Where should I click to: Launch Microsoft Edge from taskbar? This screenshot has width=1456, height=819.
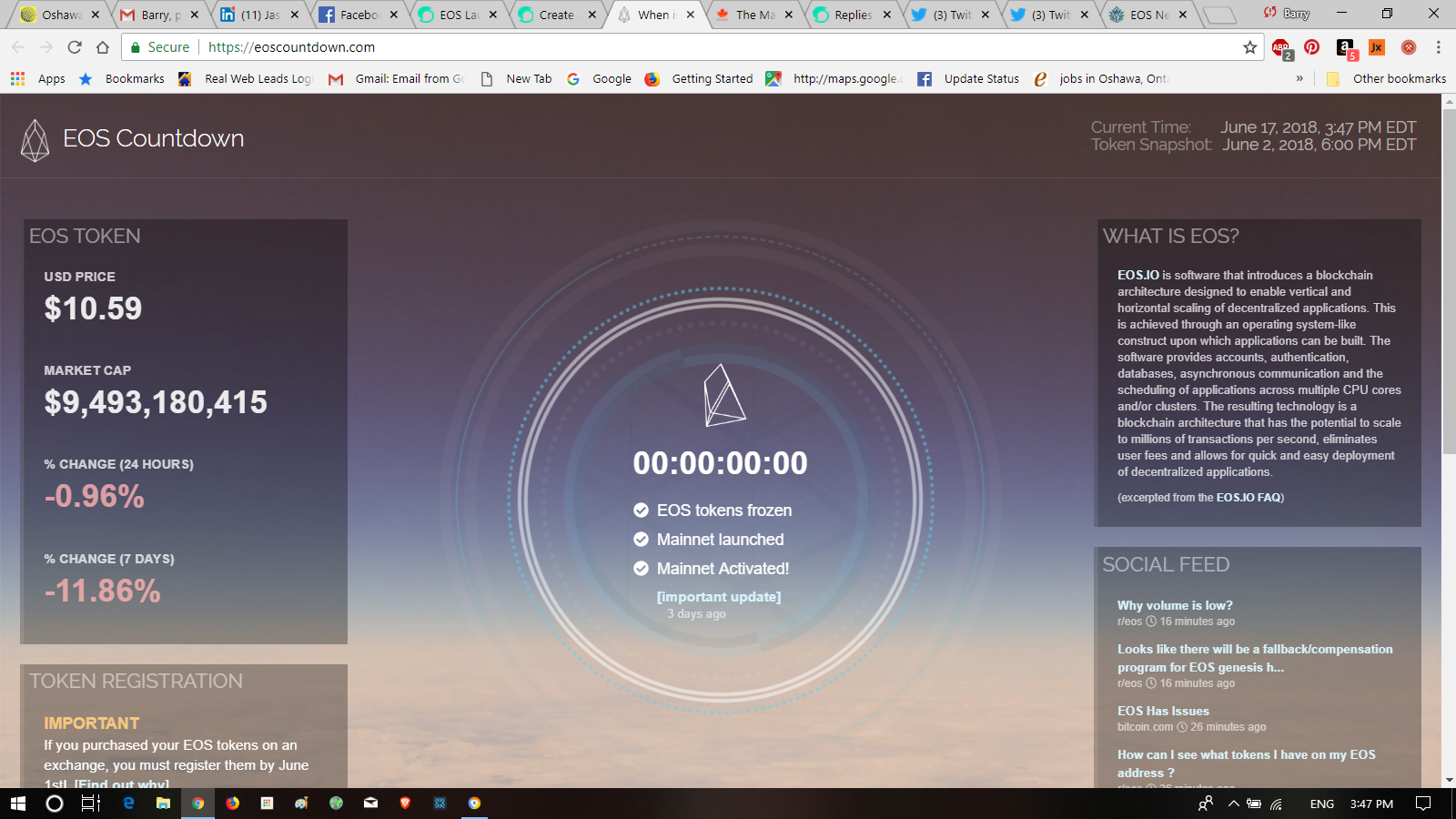coord(128,804)
